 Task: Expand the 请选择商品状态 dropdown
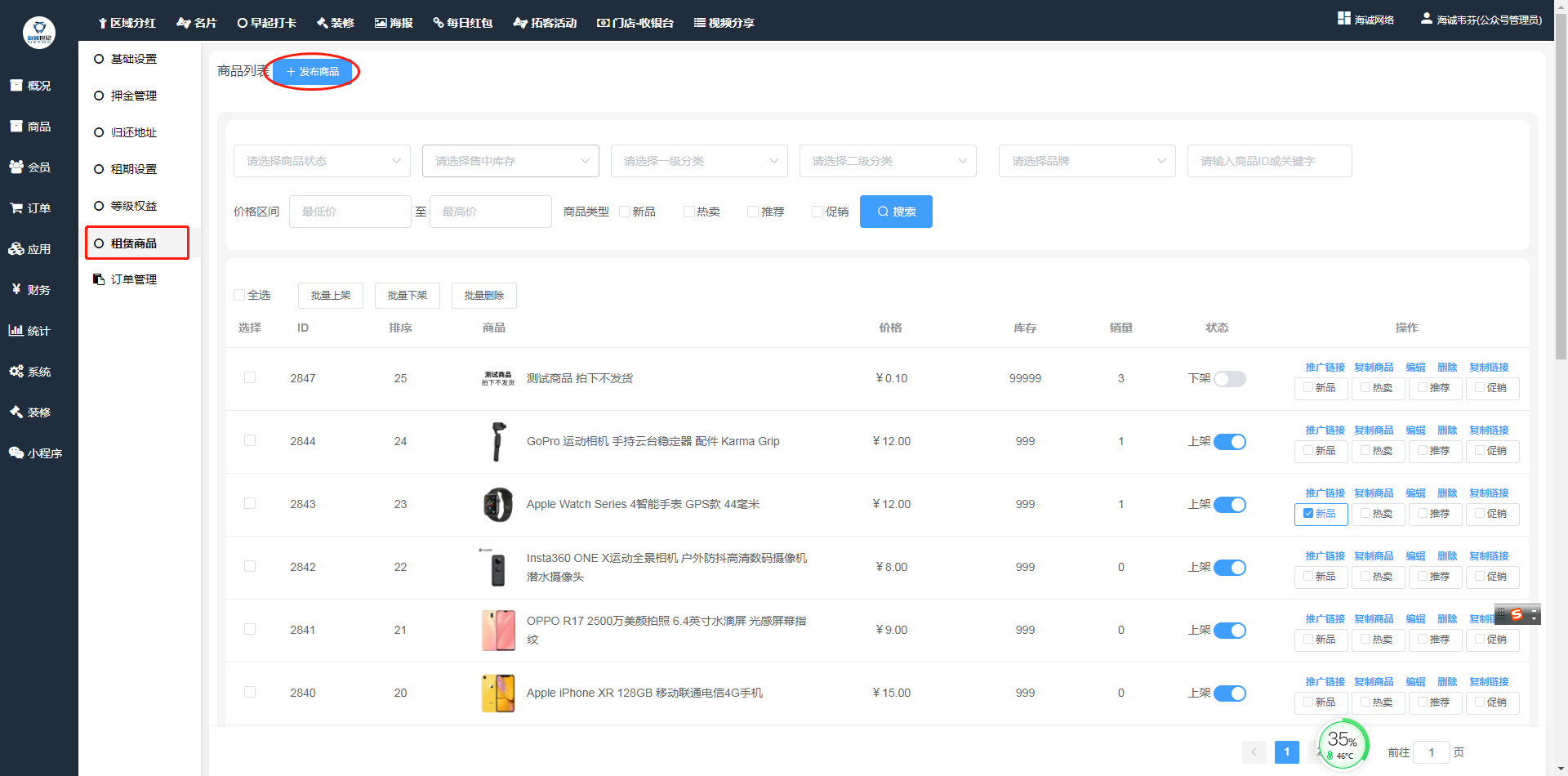pyautogui.click(x=322, y=161)
